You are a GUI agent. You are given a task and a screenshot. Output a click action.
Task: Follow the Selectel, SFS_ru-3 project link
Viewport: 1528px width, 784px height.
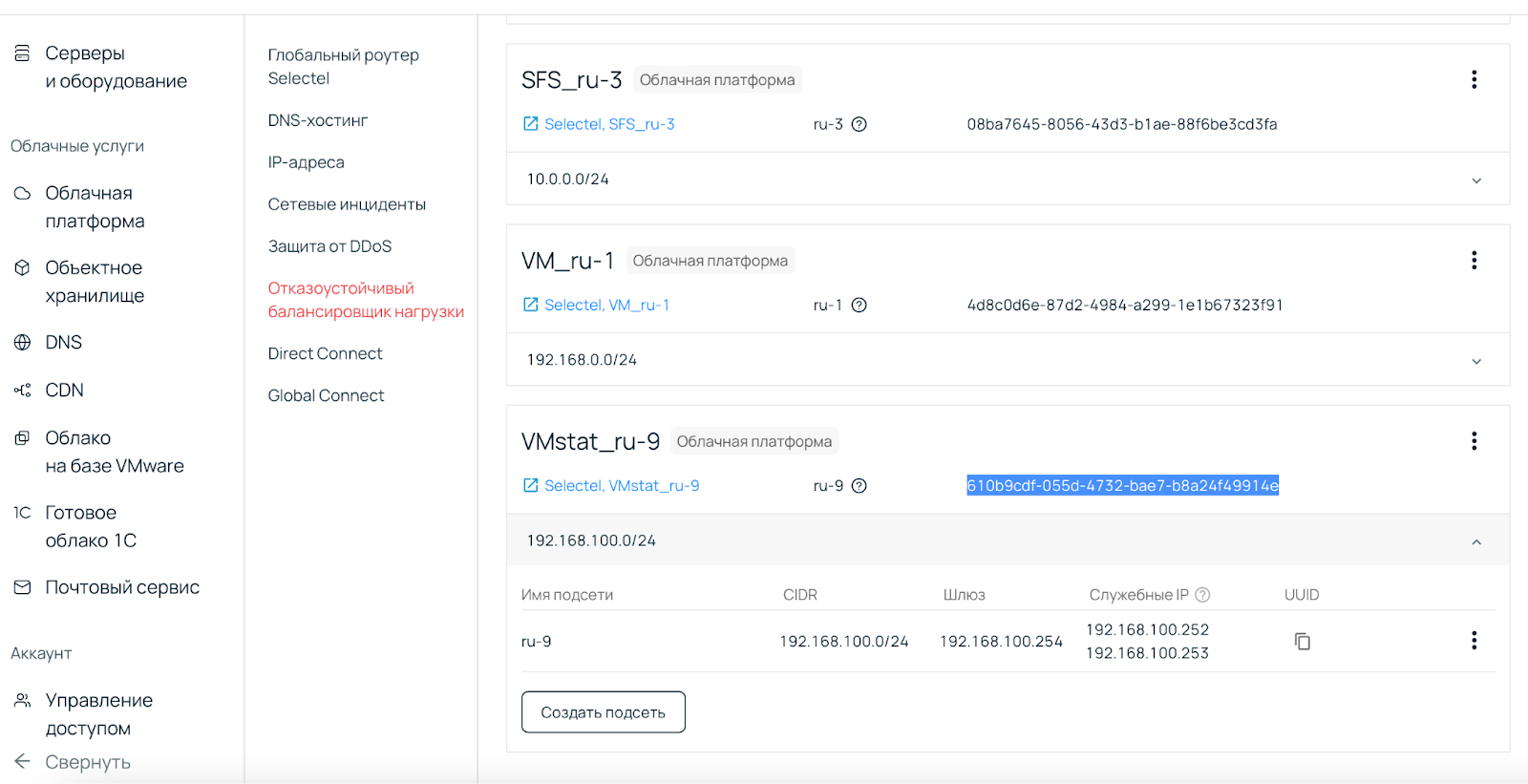click(x=609, y=124)
